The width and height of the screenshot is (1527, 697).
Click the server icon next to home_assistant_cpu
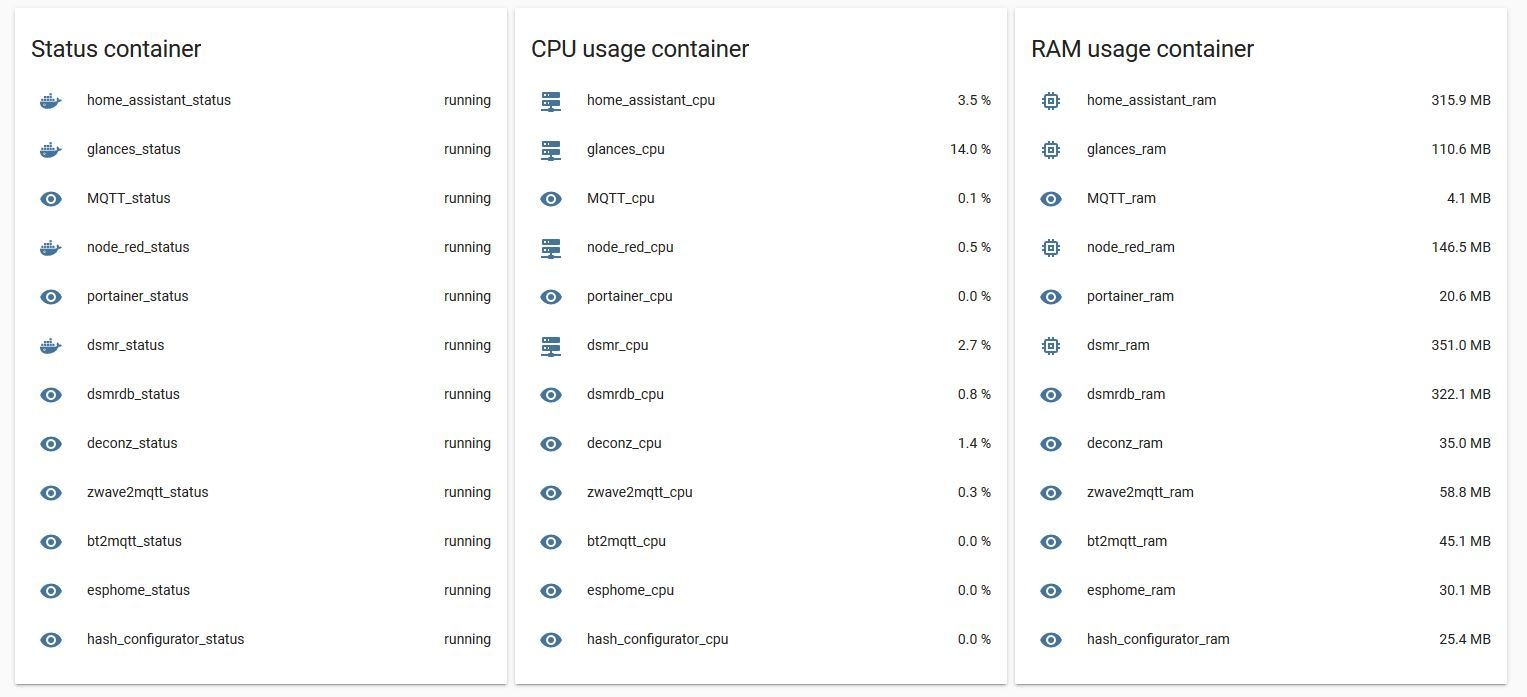point(551,101)
